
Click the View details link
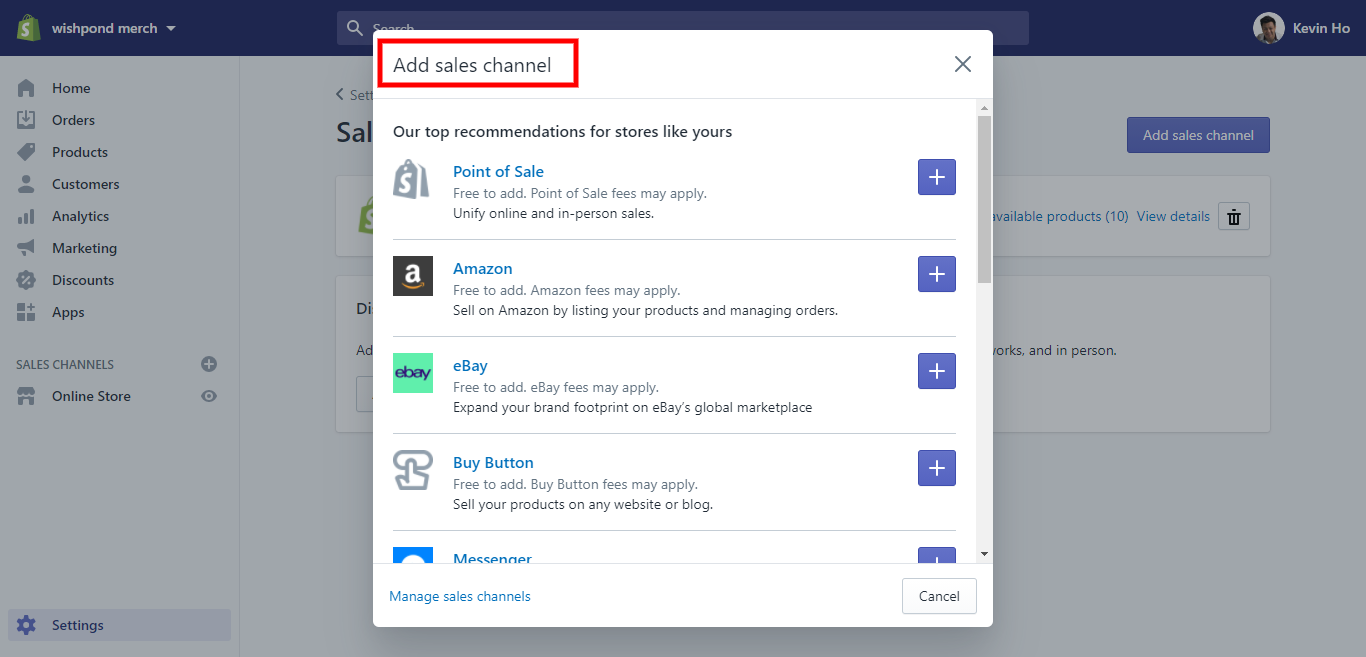click(1173, 216)
